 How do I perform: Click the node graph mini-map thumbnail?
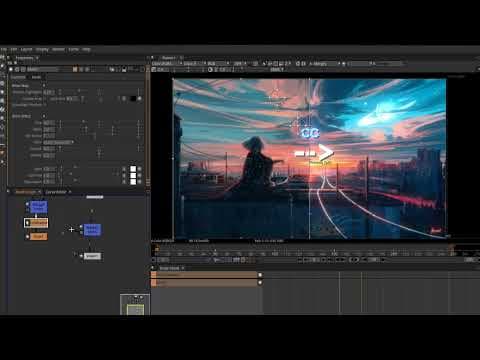tap(135, 305)
